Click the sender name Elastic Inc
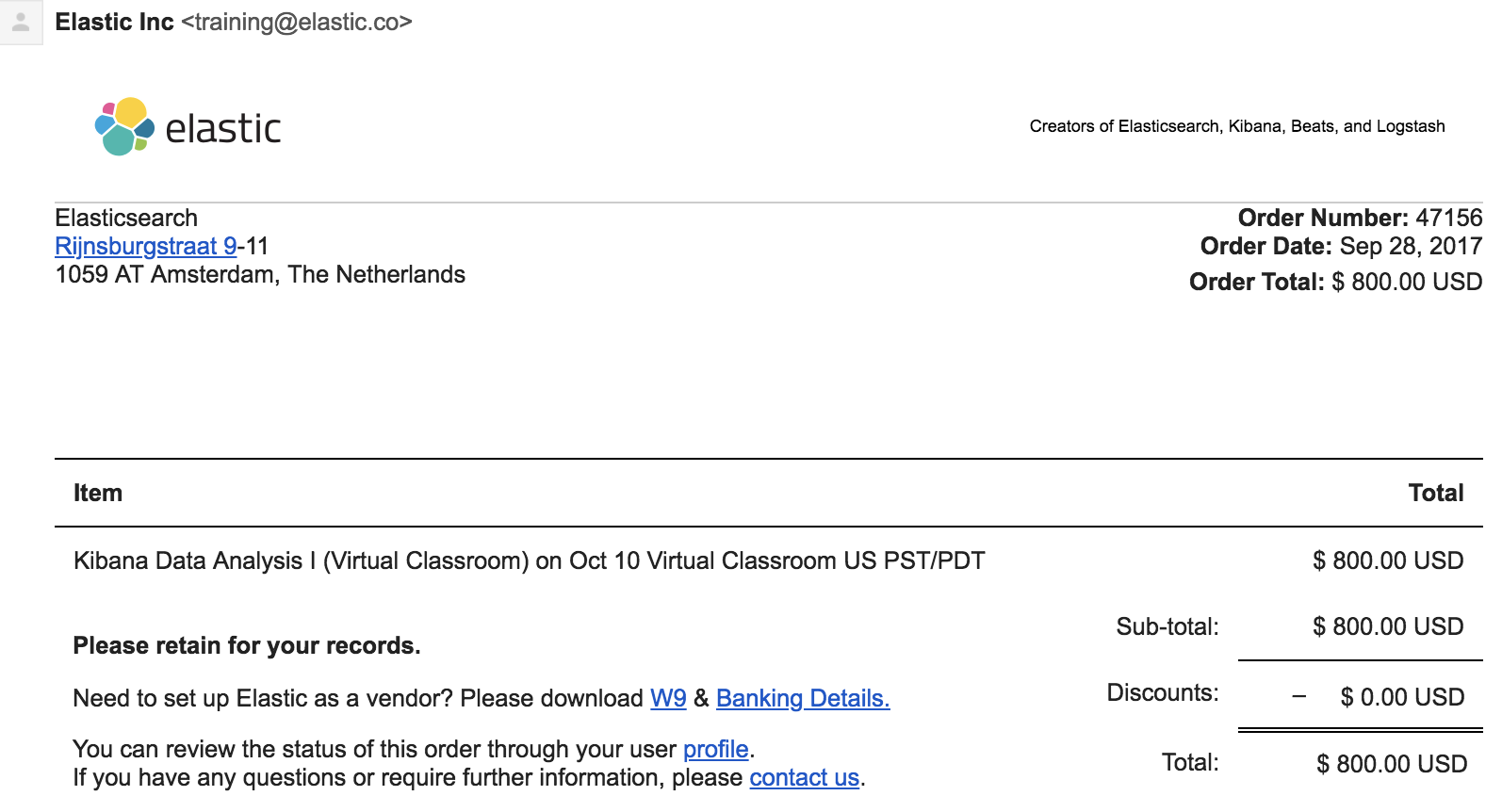This screenshot has width=1502, height=812. (x=114, y=22)
